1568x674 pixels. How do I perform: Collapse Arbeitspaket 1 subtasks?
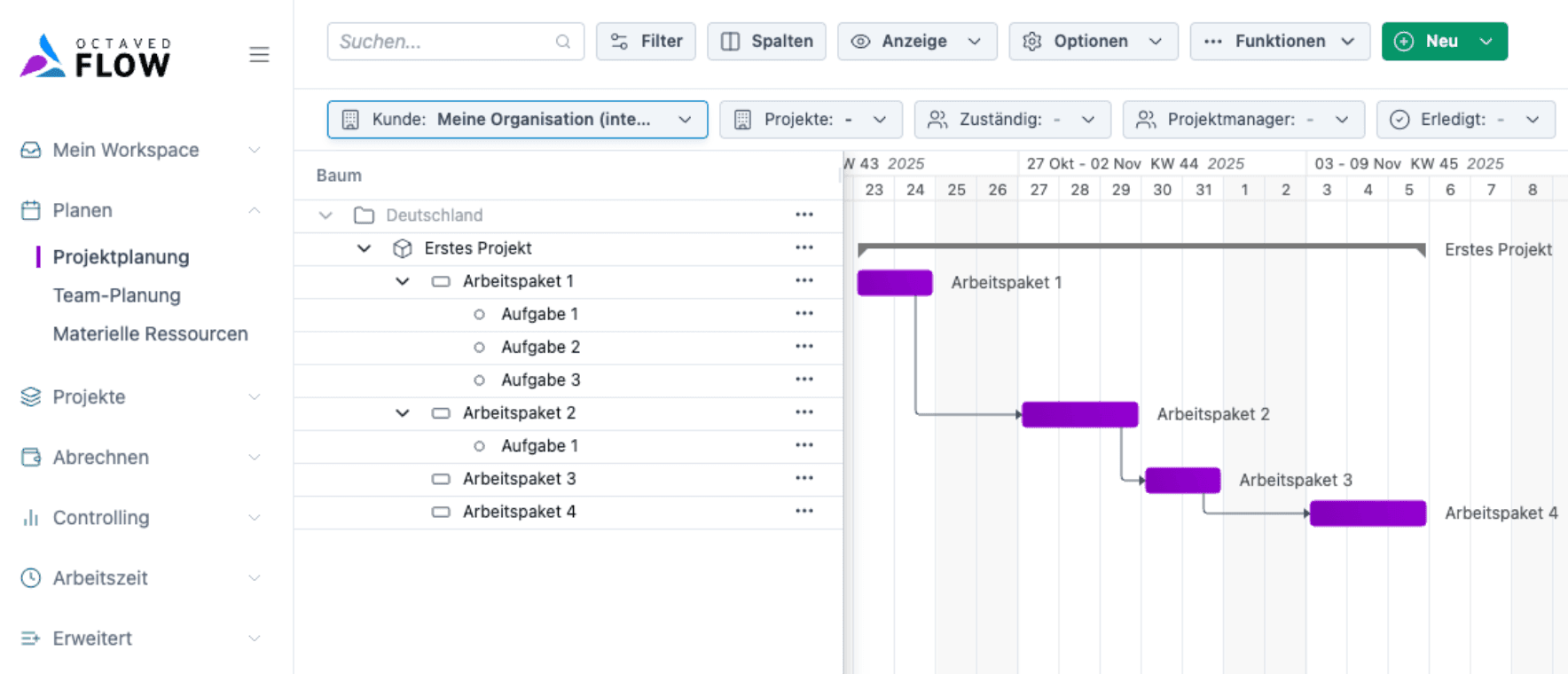pyautogui.click(x=403, y=281)
